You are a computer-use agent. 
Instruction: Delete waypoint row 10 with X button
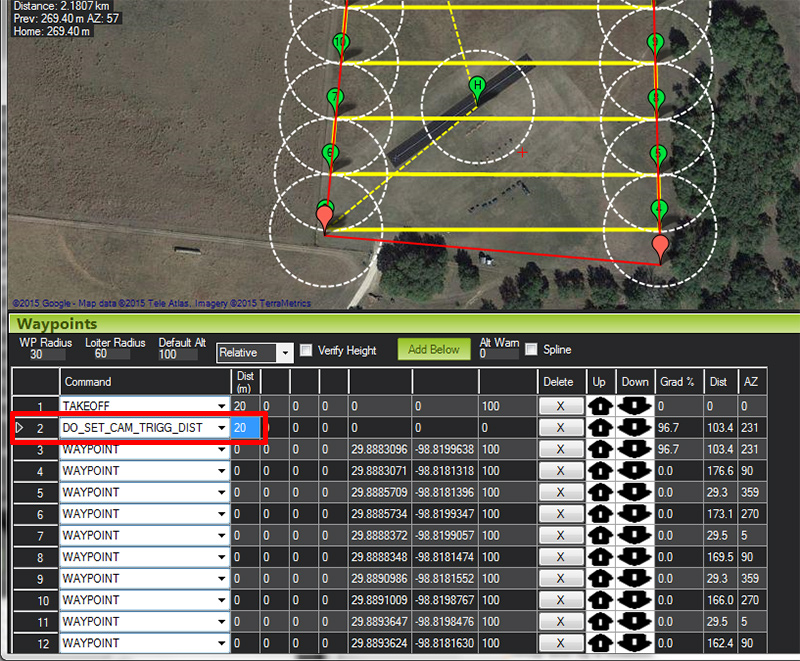[x=559, y=600]
